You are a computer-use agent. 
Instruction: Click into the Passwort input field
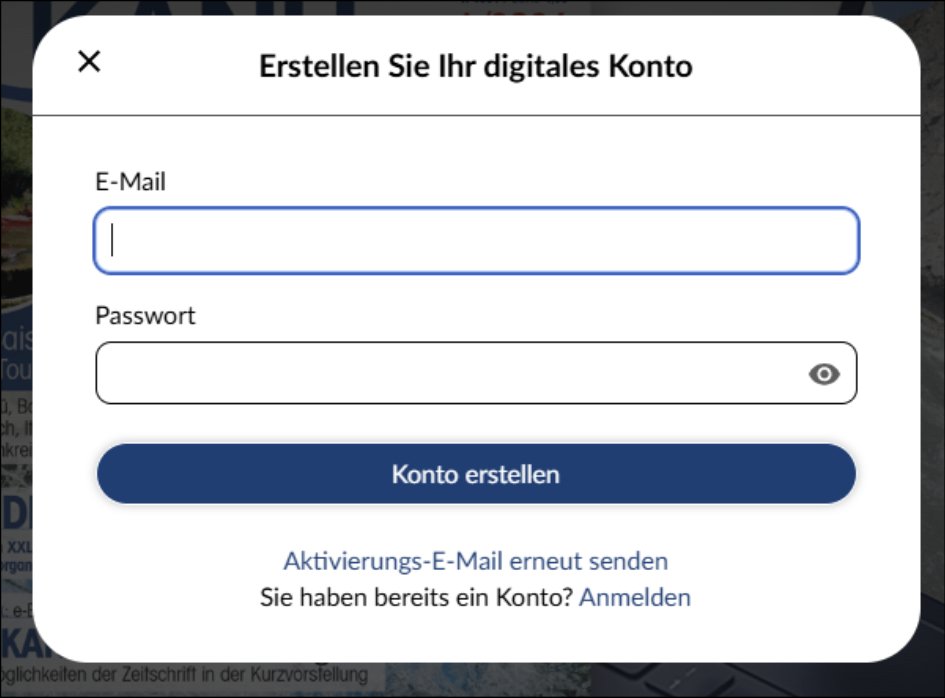point(450,374)
